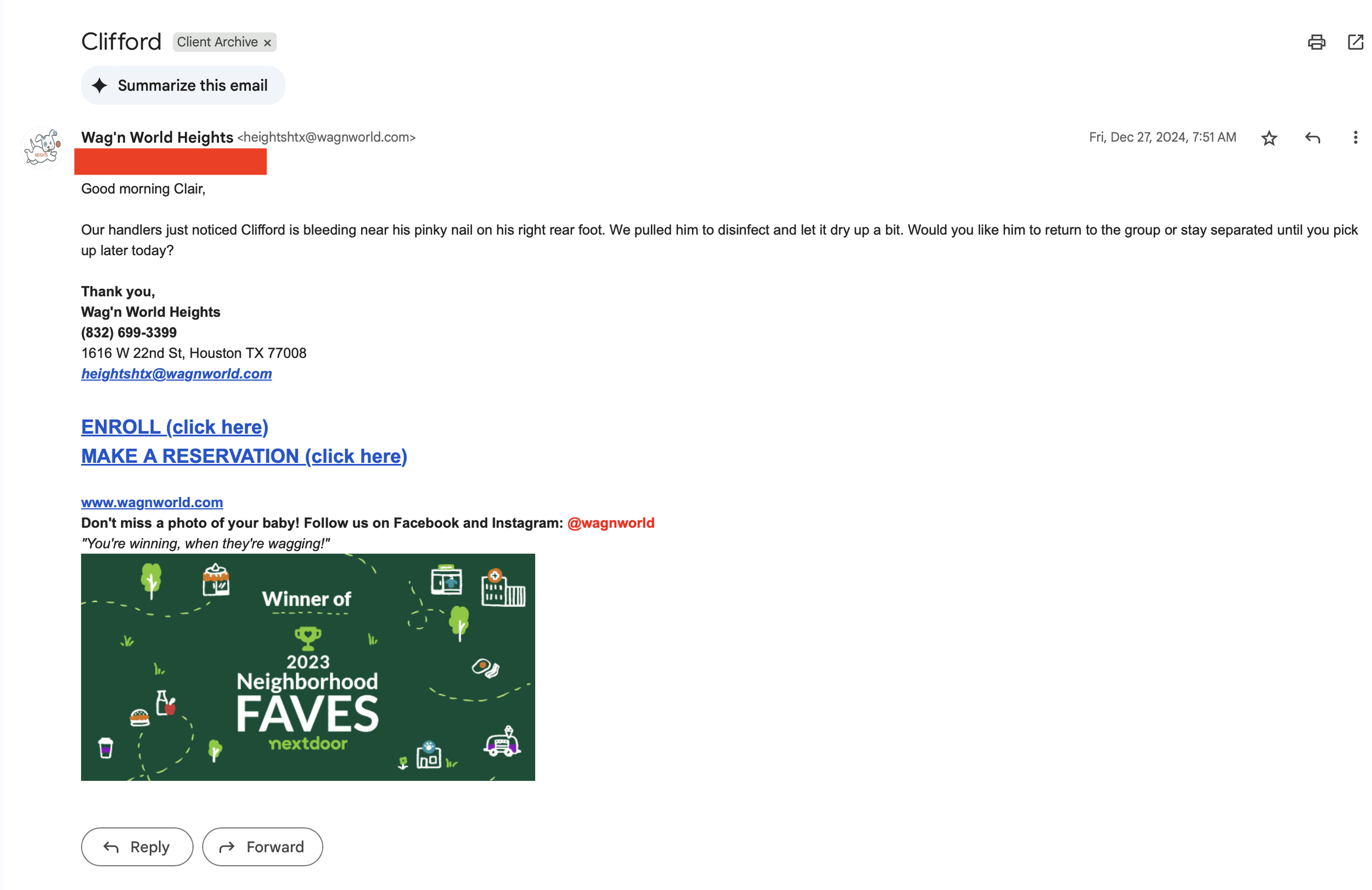Image resolution: width=1372 pixels, height=890 pixels.
Task: Open MAKE A RESERVATION link
Action: pos(244,456)
